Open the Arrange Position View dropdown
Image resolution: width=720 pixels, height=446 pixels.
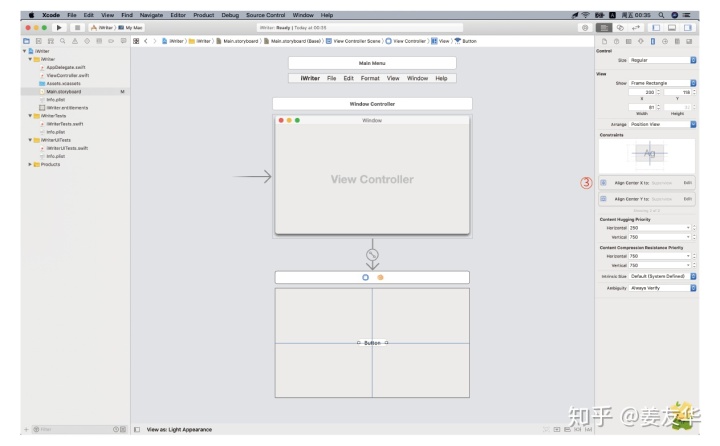tap(663, 124)
